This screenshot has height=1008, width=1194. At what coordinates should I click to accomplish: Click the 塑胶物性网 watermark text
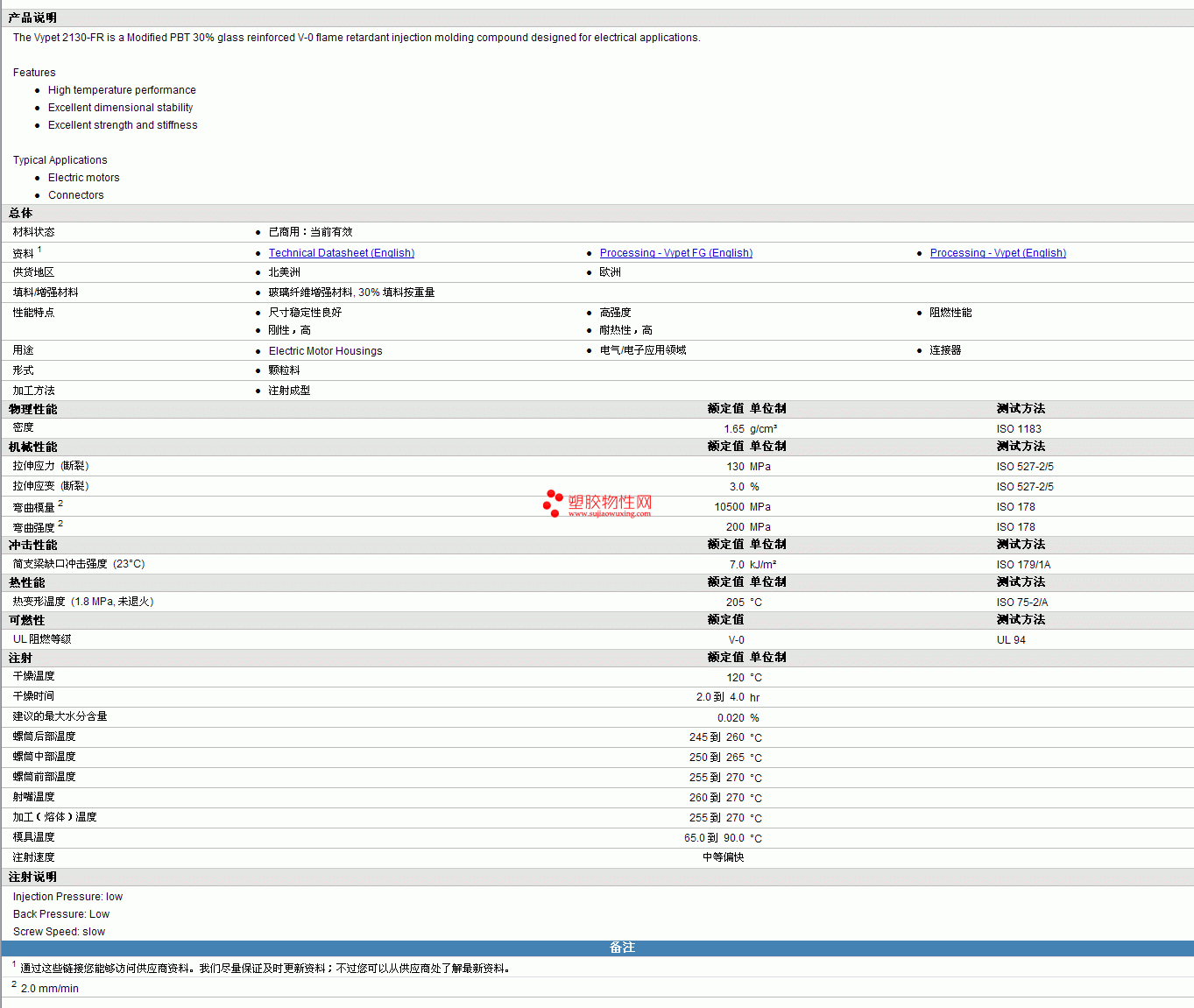coord(610,502)
